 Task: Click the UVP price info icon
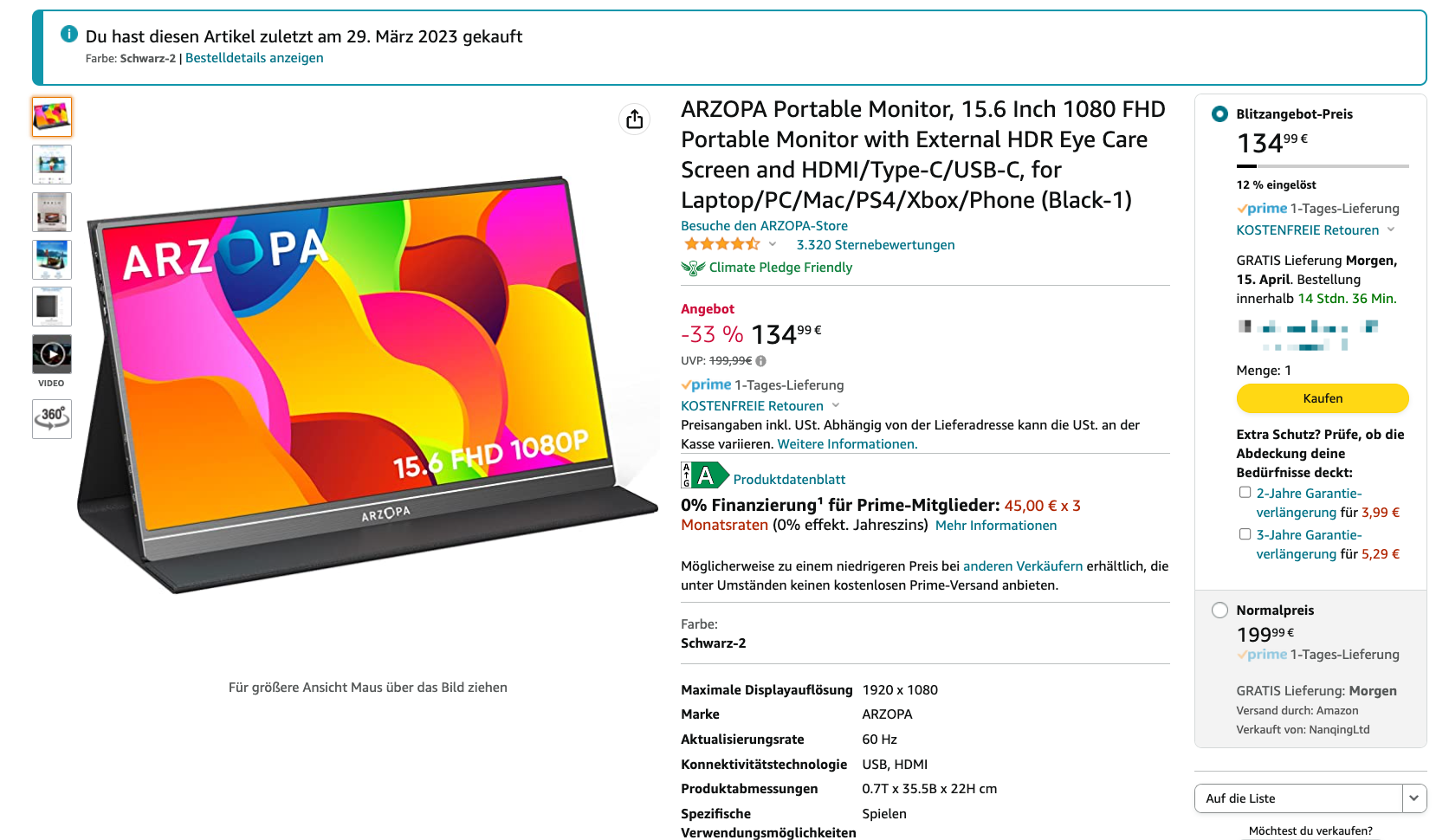(760, 361)
